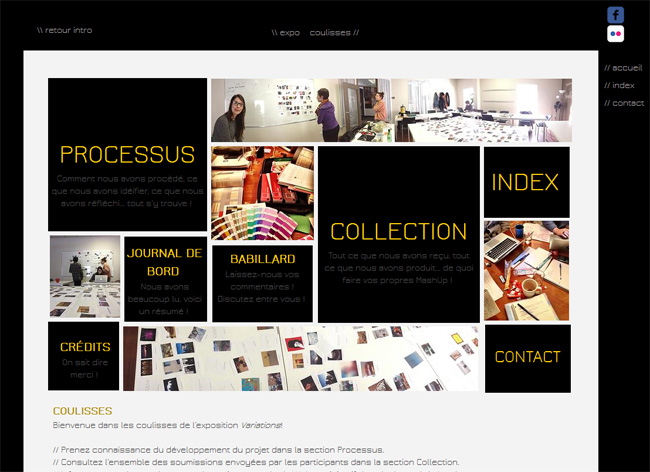Open the Crédits tile
The width and height of the screenshot is (650, 472).
pyautogui.click(x=84, y=356)
